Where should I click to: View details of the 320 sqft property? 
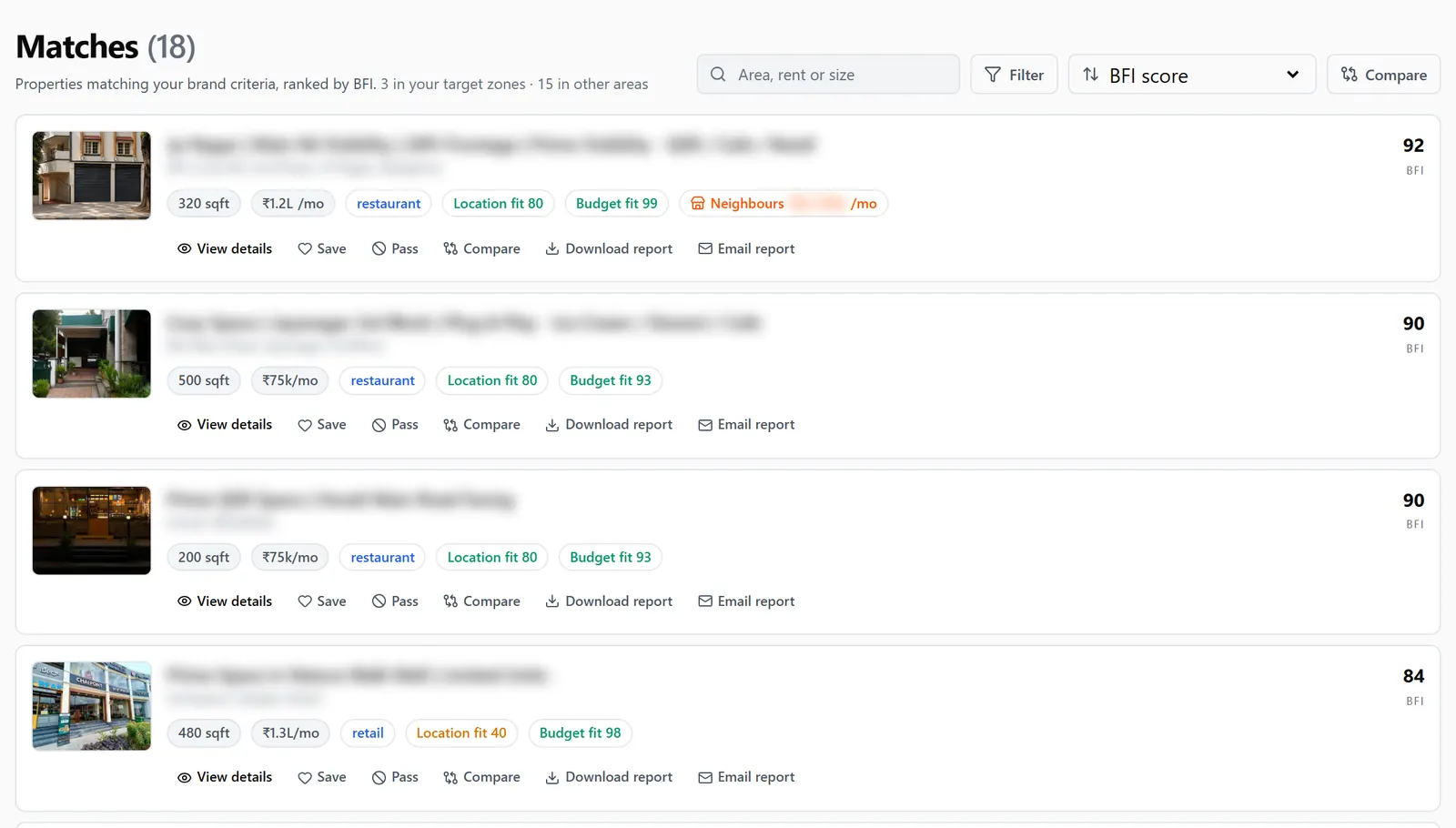(225, 248)
